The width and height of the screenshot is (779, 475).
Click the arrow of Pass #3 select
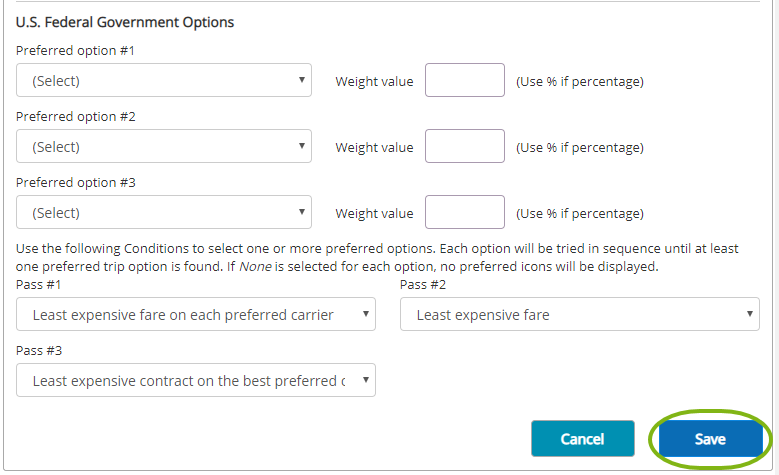click(x=366, y=380)
